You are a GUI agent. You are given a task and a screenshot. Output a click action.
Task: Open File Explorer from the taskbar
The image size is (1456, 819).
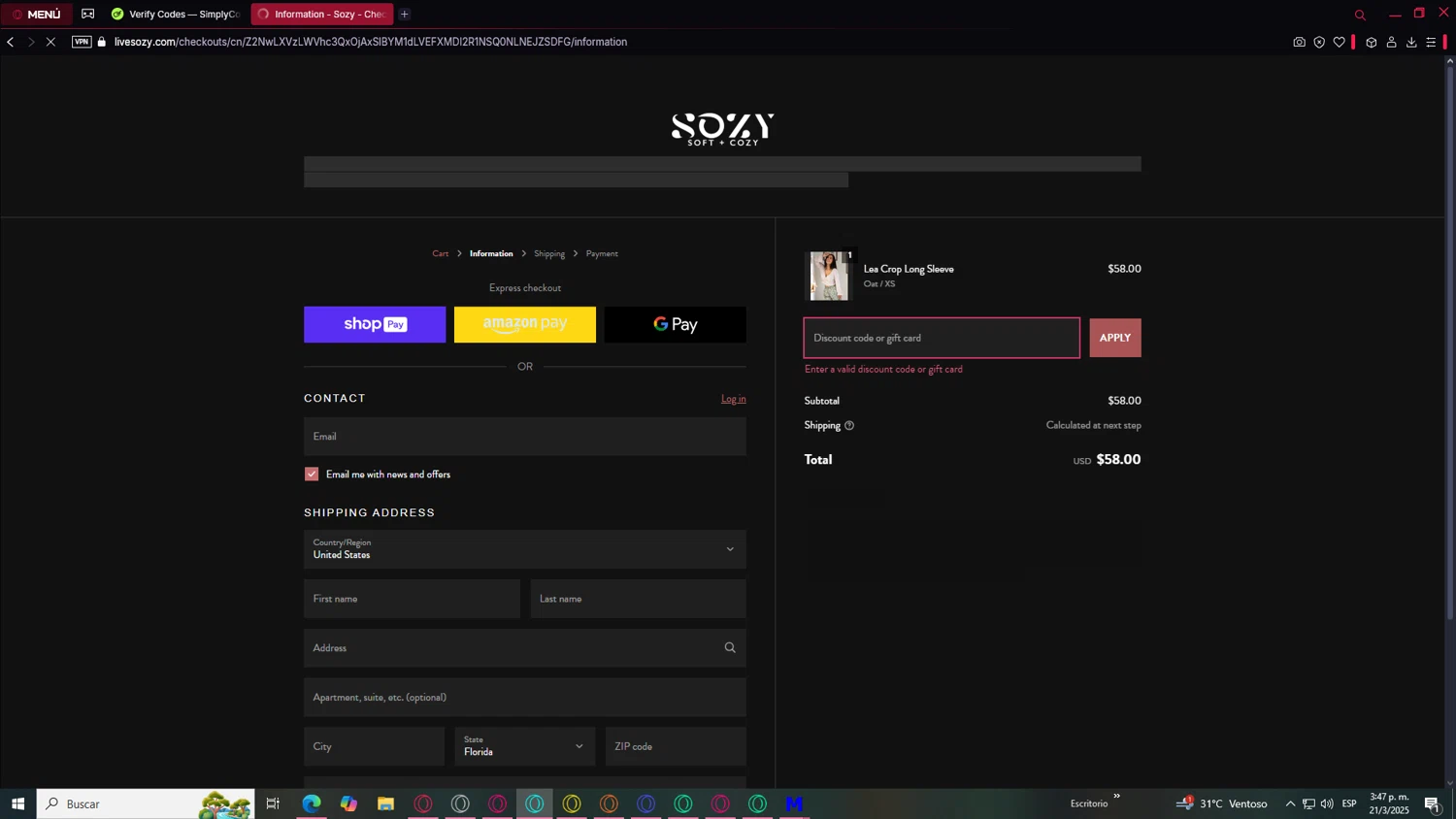click(385, 803)
